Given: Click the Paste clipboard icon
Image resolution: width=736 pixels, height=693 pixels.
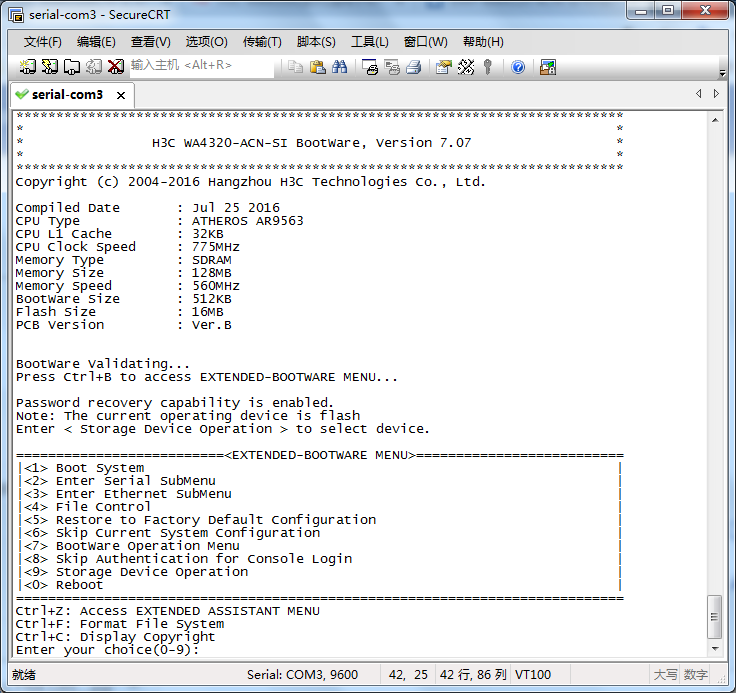Looking at the screenshot, I should (318, 67).
